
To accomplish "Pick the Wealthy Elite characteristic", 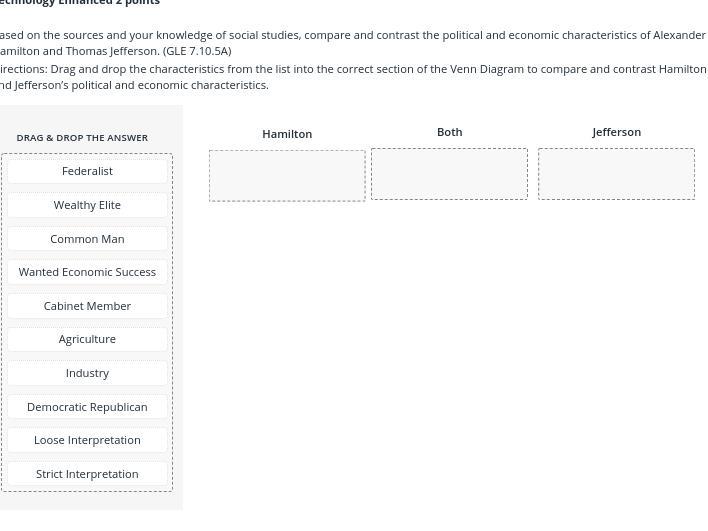I will tap(87, 205).
